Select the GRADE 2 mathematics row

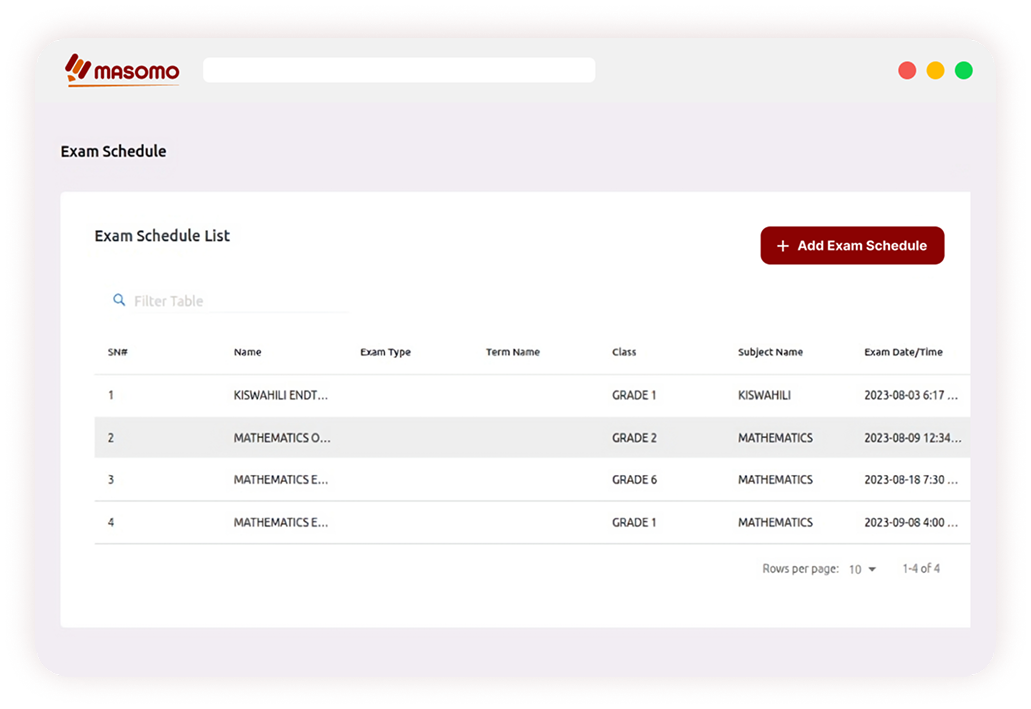634,438
